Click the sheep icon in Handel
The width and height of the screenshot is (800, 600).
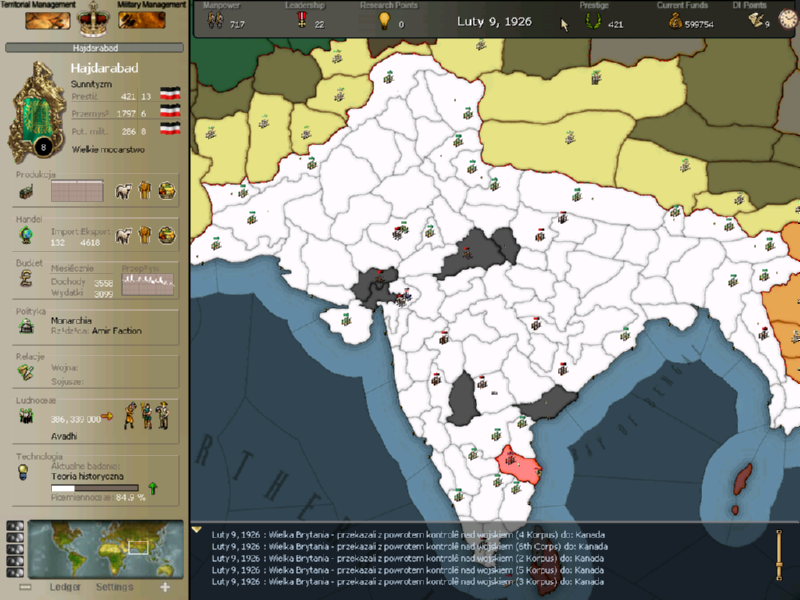pos(123,236)
